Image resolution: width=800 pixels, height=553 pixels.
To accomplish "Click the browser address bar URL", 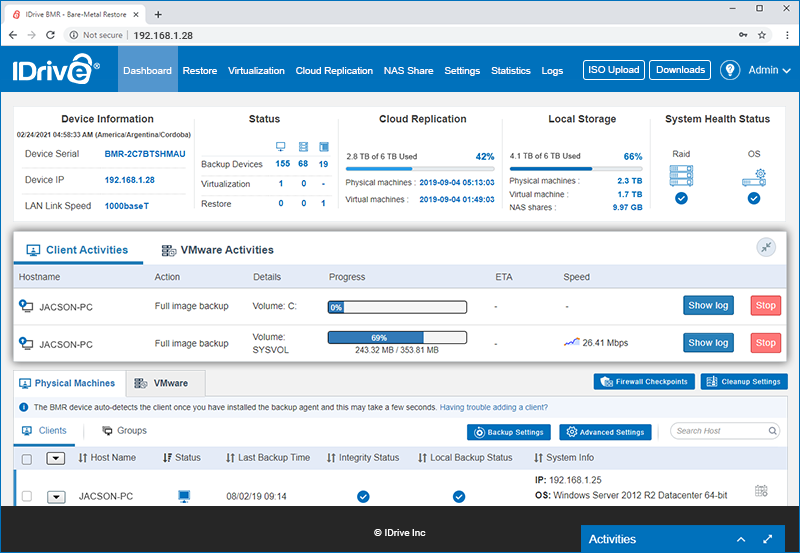I will coord(163,35).
